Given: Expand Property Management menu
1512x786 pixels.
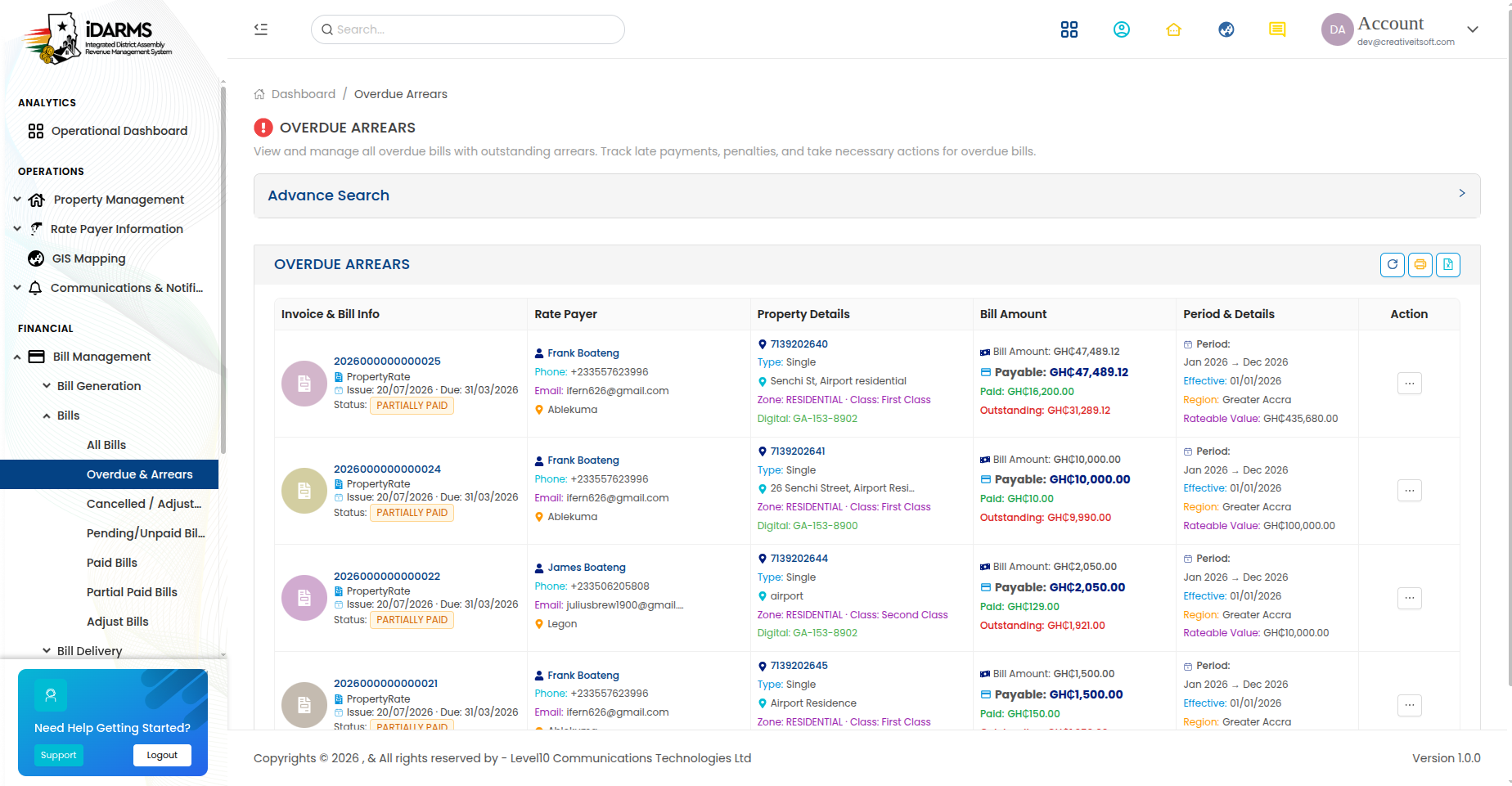Looking at the screenshot, I should [110, 200].
